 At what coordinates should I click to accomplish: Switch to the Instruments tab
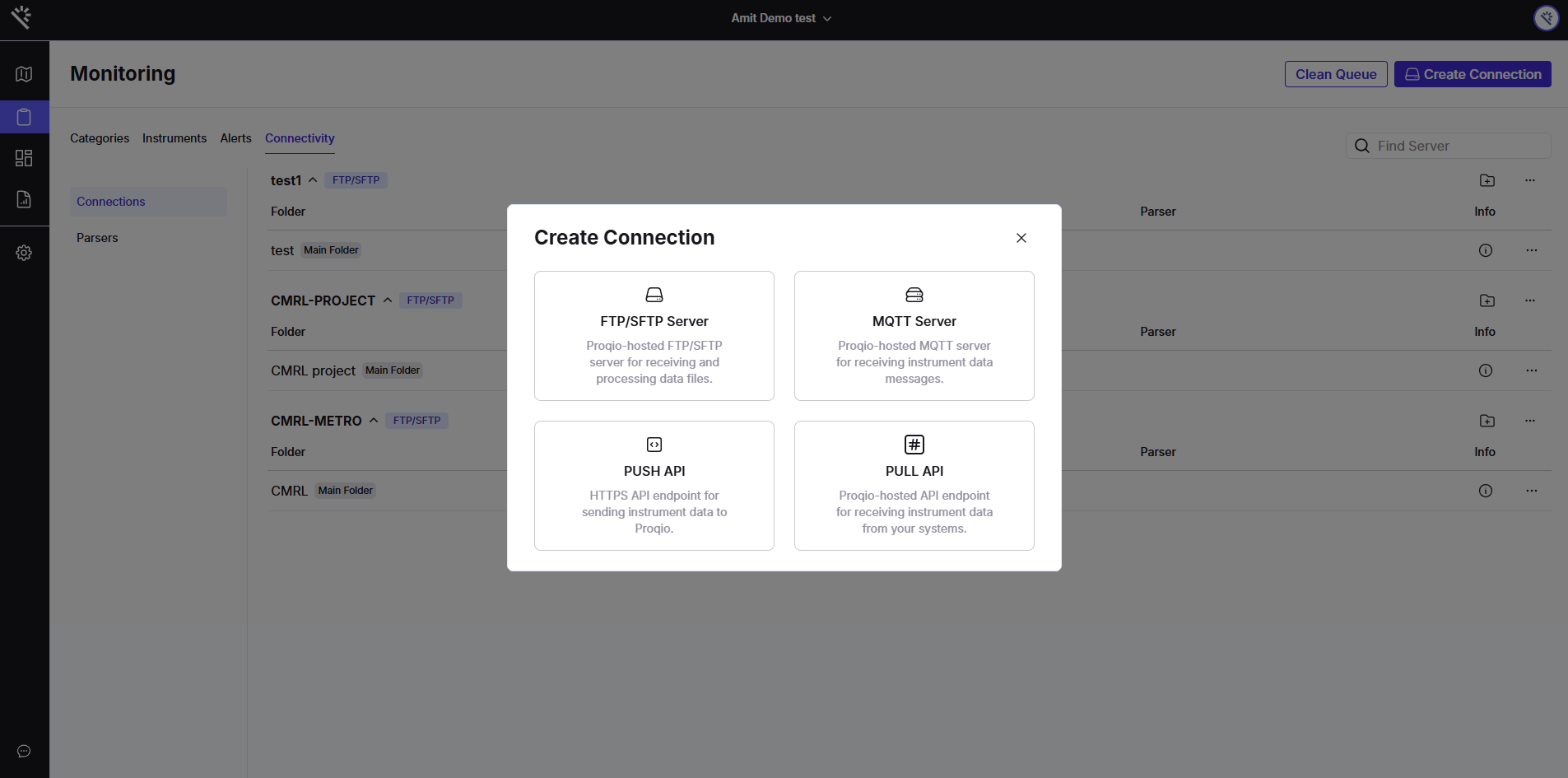click(174, 138)
